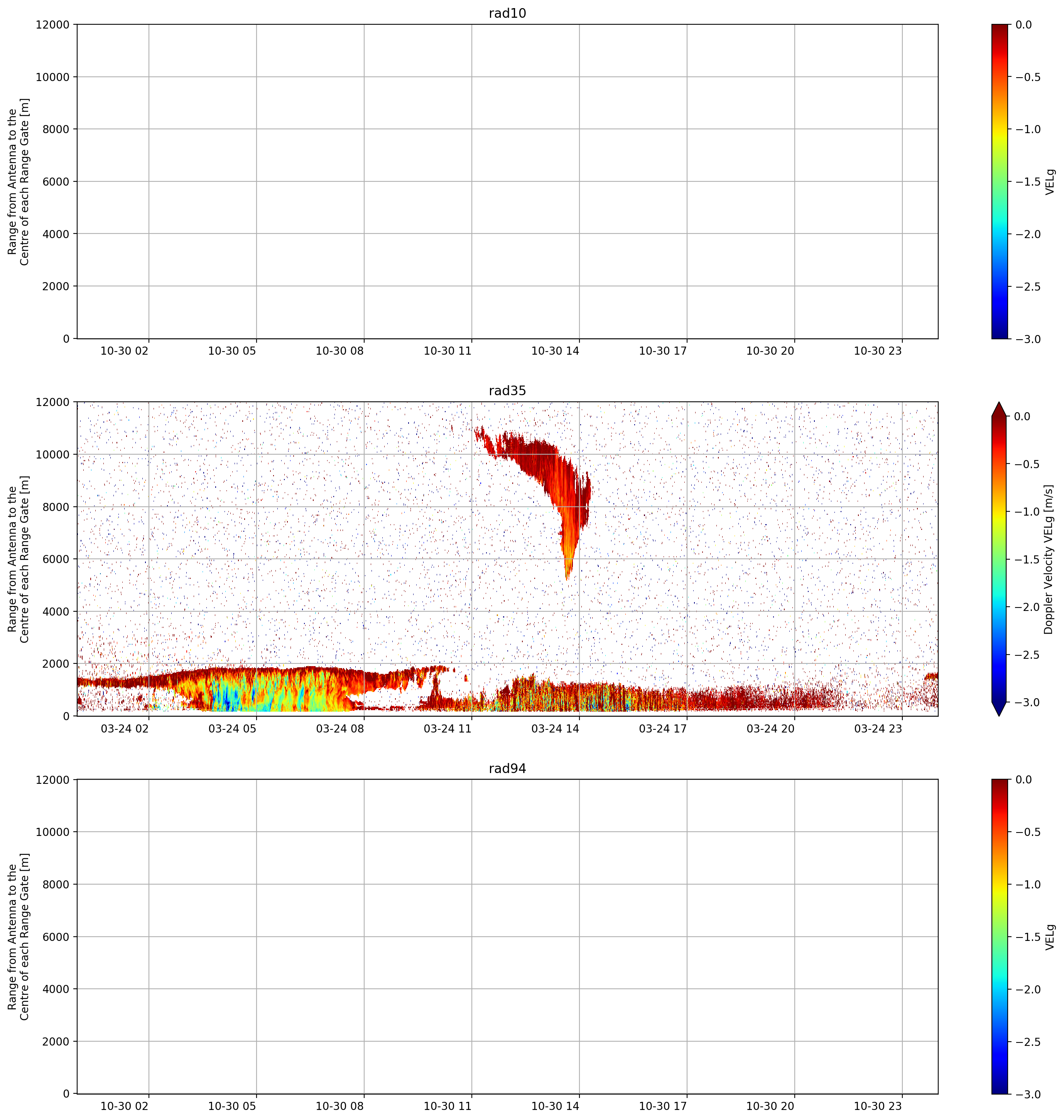Click the rad10 colorbar gradient
Viewport: 1064px width, 1120px height.
(x=1000, y=181)
